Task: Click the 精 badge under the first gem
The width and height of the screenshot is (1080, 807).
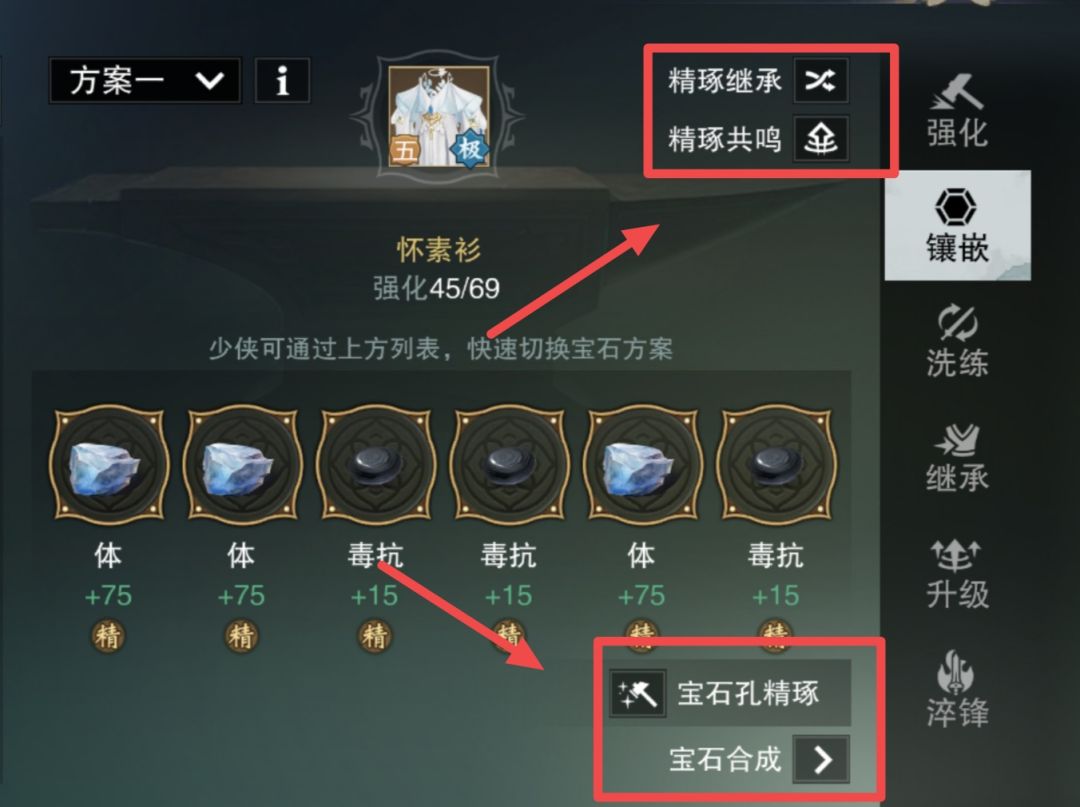Action: tap(108, 636)
